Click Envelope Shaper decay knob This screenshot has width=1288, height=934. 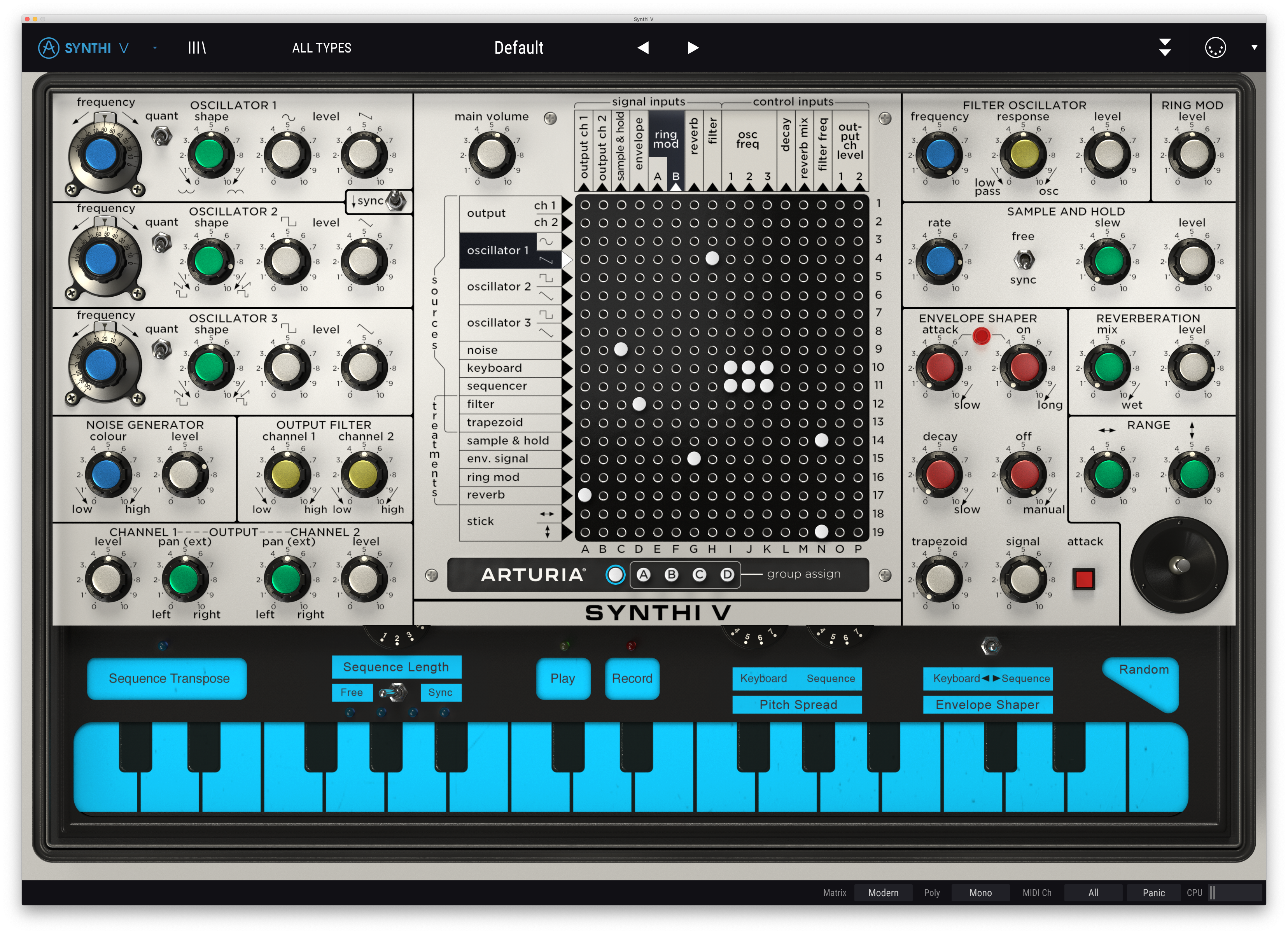[940, 474]
